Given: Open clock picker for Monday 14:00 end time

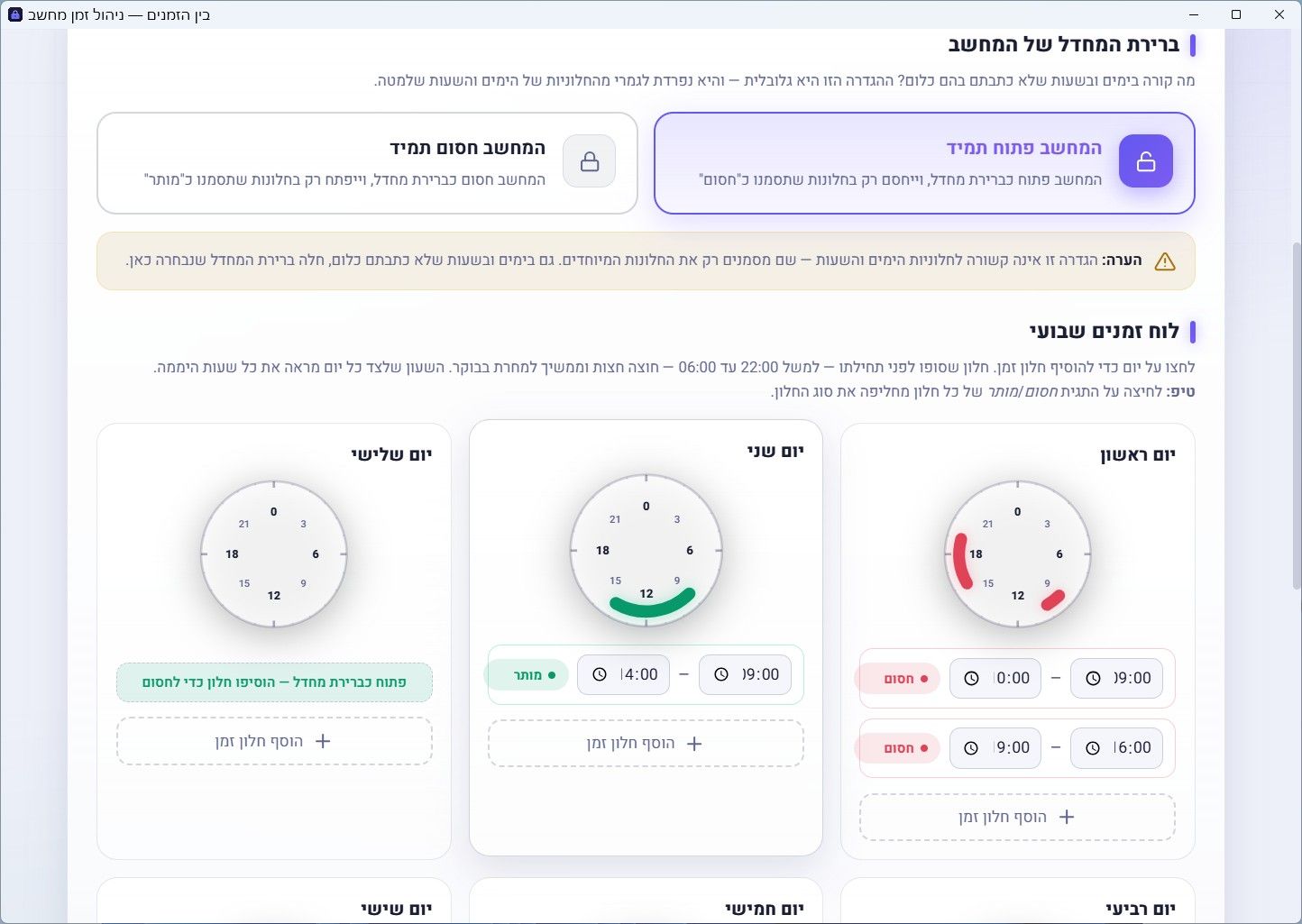Looking at the screenshot, I should (599, 674).
